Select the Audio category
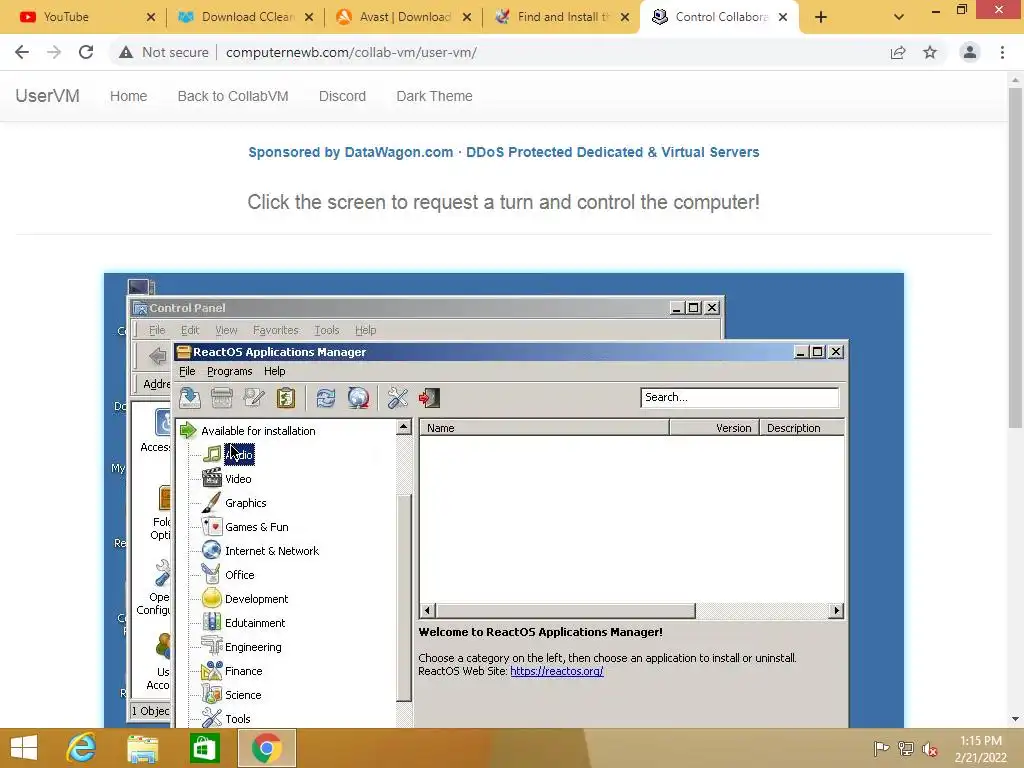The image size is (1024, 768). click(239, 455)
